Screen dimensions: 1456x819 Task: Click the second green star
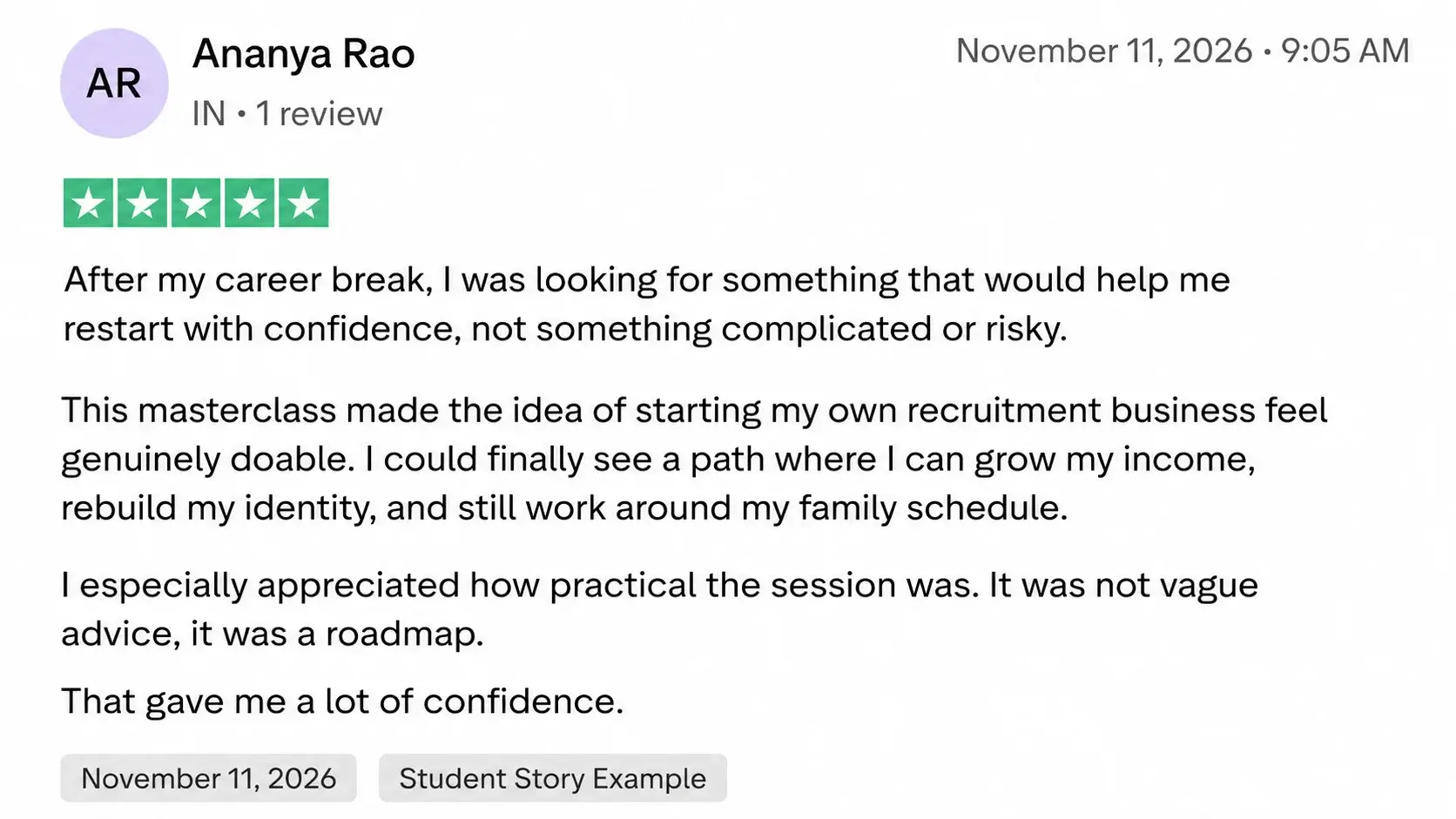(x=142, y=203)
